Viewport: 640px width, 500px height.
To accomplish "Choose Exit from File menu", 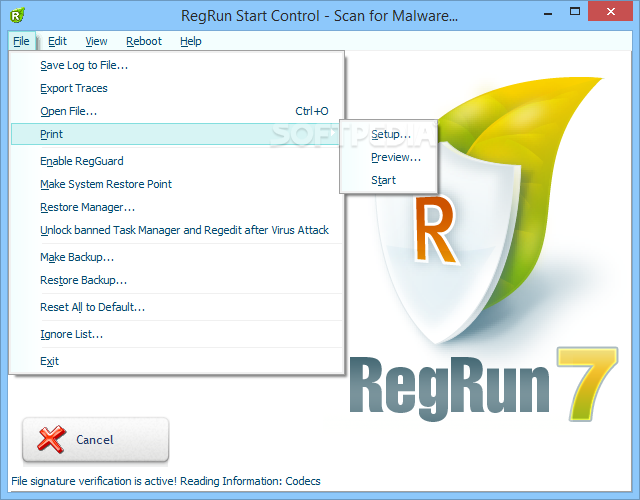I will click(x=176, y=361).
